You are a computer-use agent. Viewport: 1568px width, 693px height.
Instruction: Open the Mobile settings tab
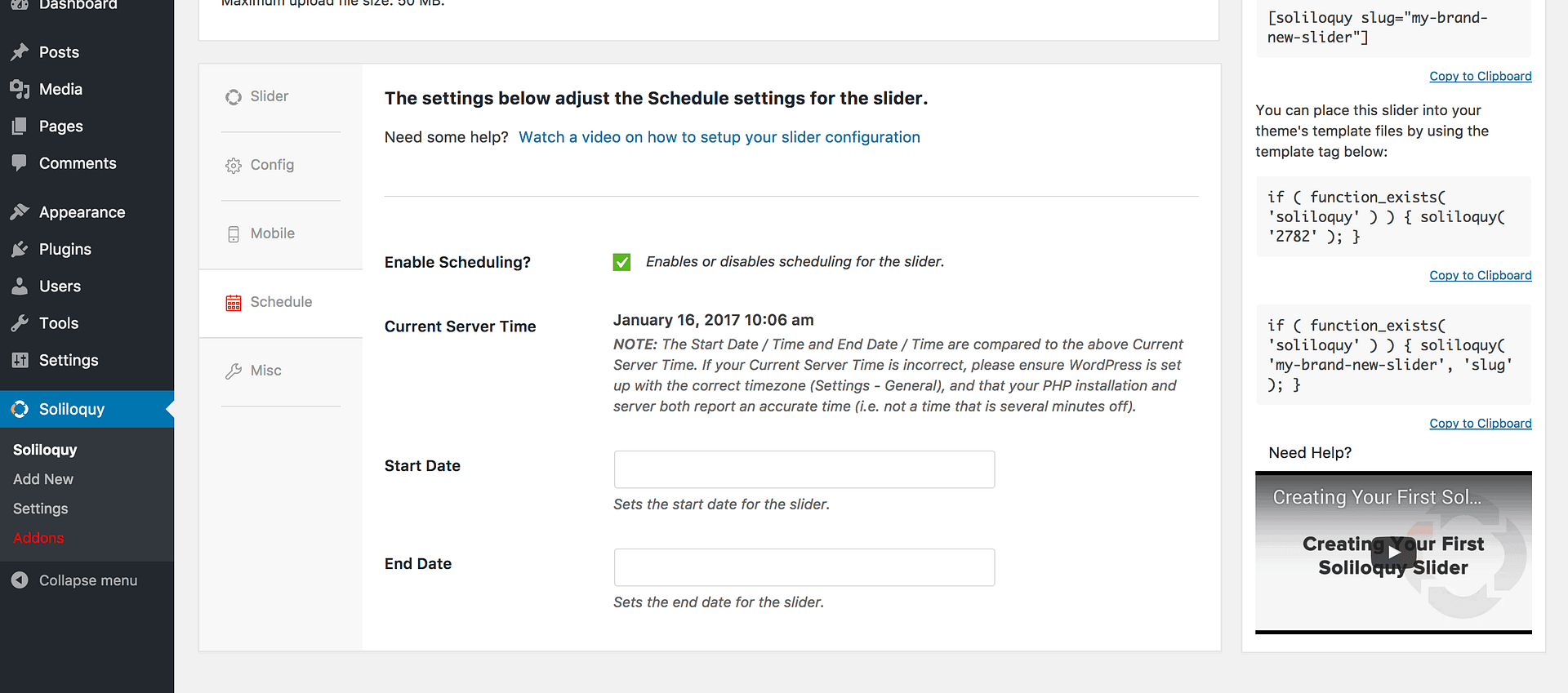[x=272, y=233]
